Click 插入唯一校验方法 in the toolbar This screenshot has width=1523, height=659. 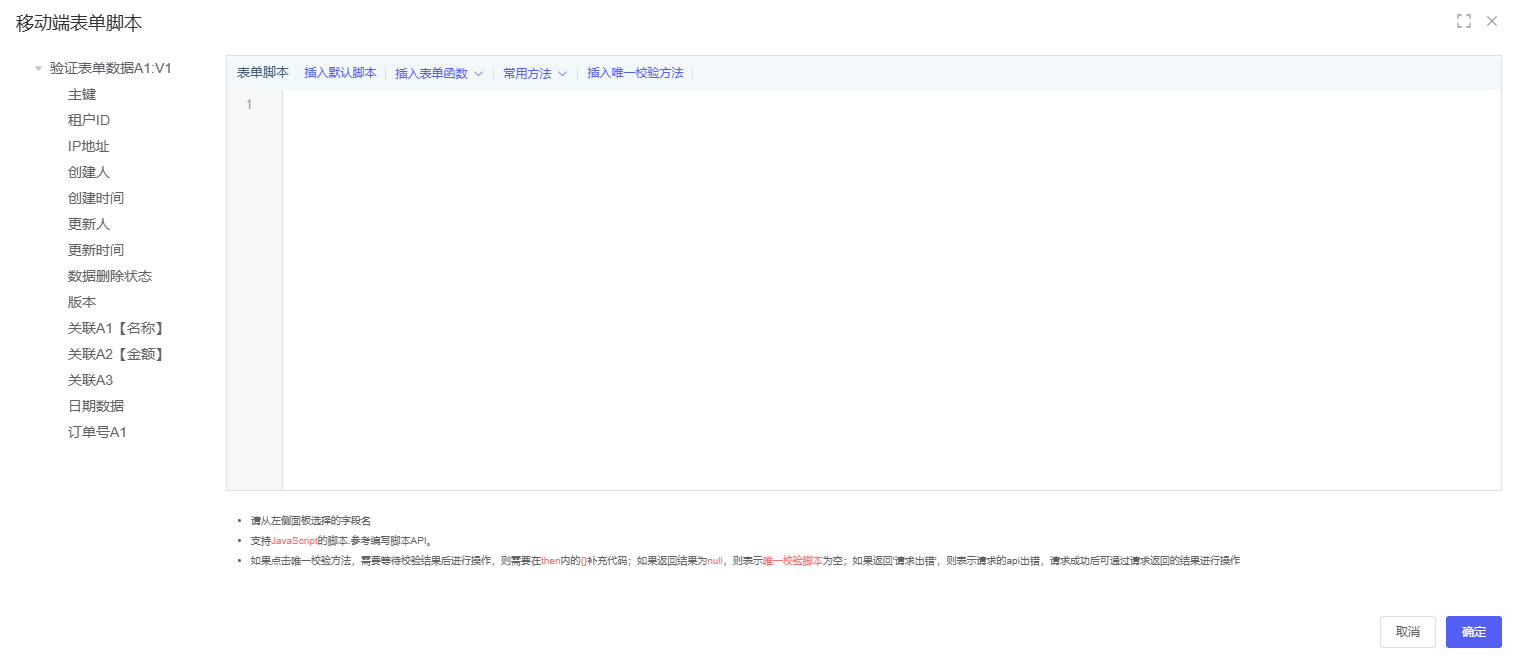(x=635, y=73)
